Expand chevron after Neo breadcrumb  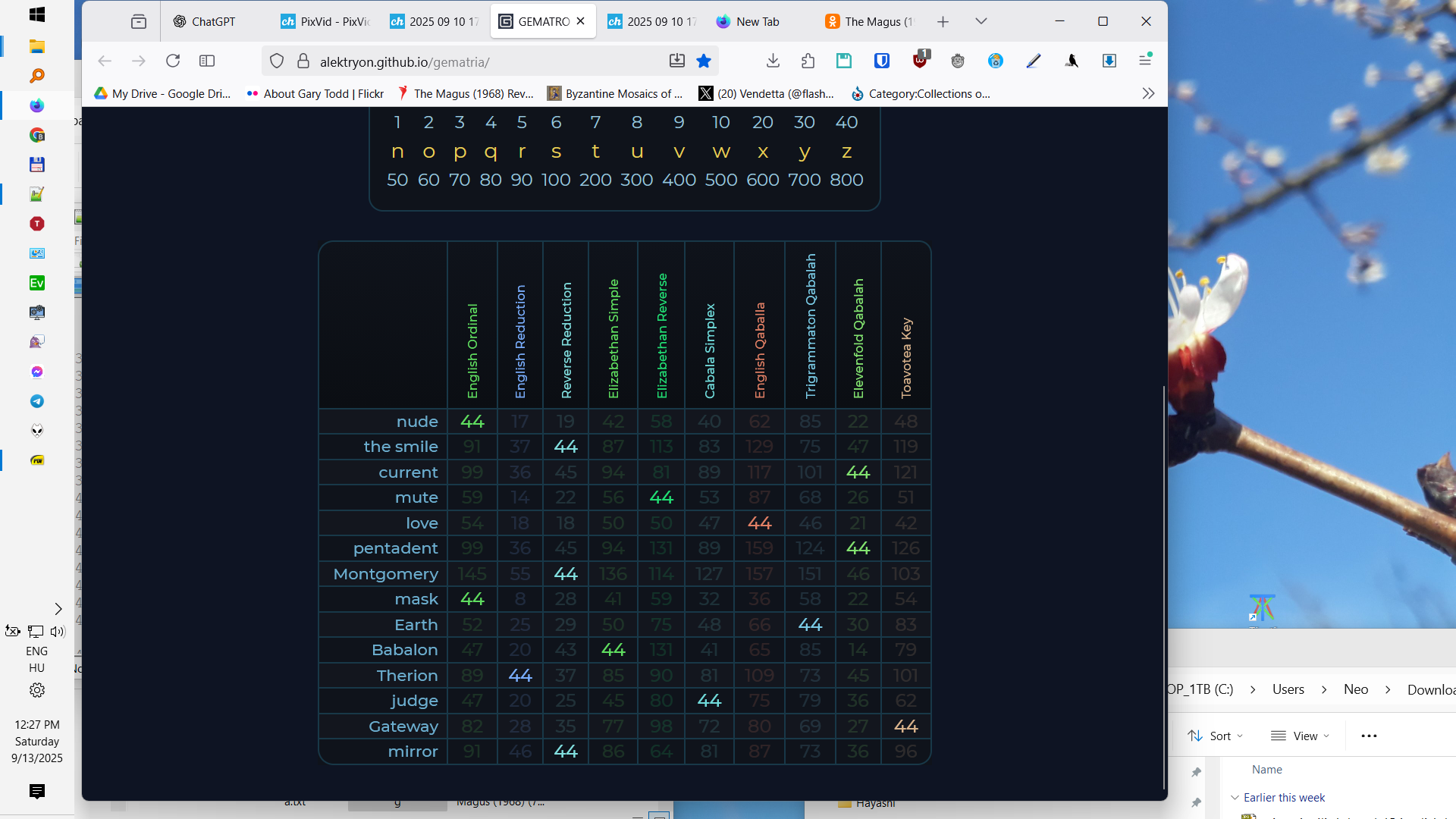[x=1388, y=689]
